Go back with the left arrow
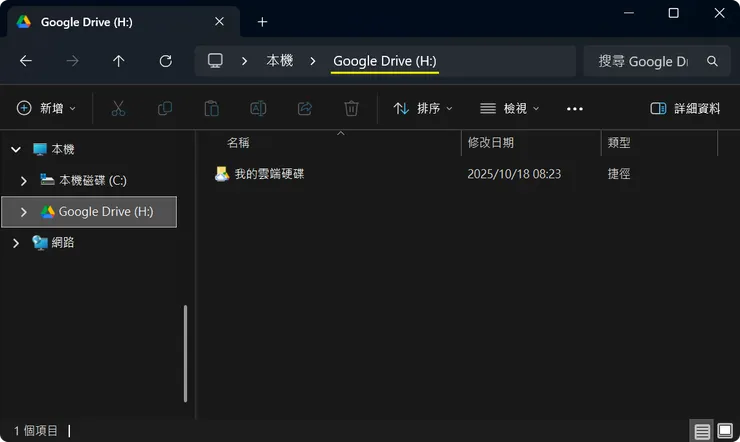The width and height of the screenshot is (740, 442). coord(26,61)
